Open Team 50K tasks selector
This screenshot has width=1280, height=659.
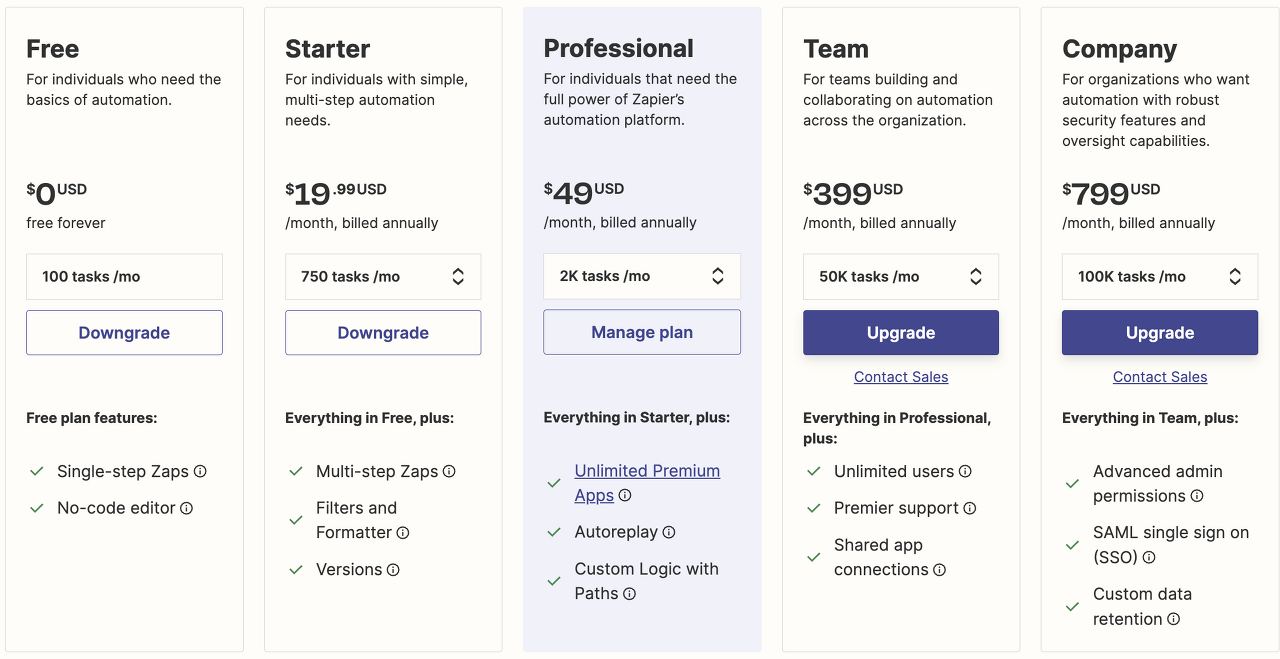tap(901, 277)
